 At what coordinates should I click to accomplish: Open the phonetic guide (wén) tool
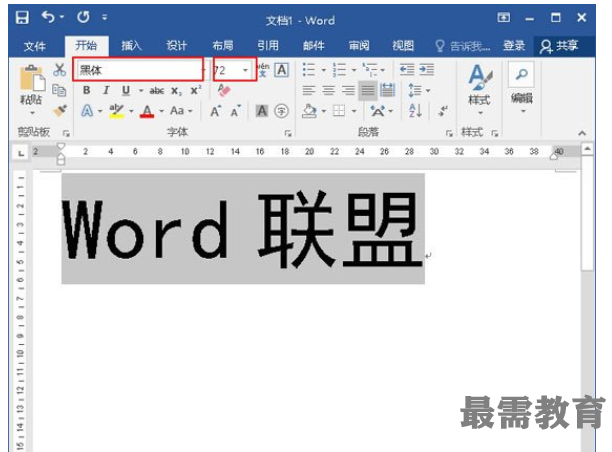tap(263, 70)
